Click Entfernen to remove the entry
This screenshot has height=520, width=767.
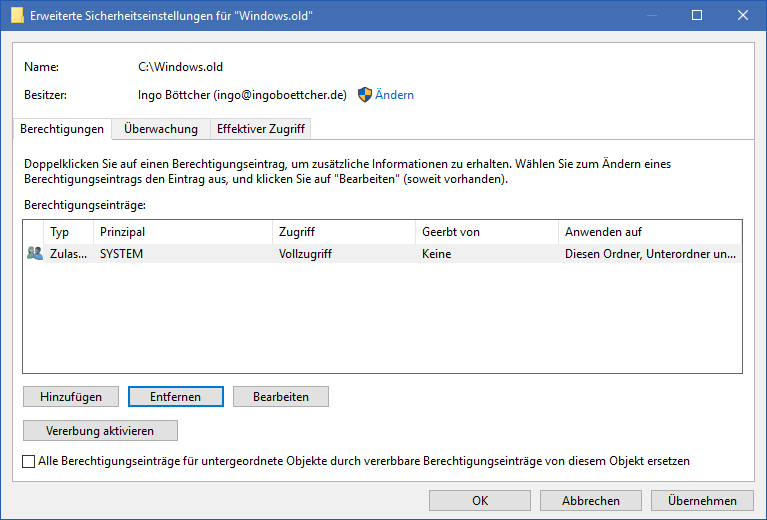pyautogui.click(x=176, y=397)
